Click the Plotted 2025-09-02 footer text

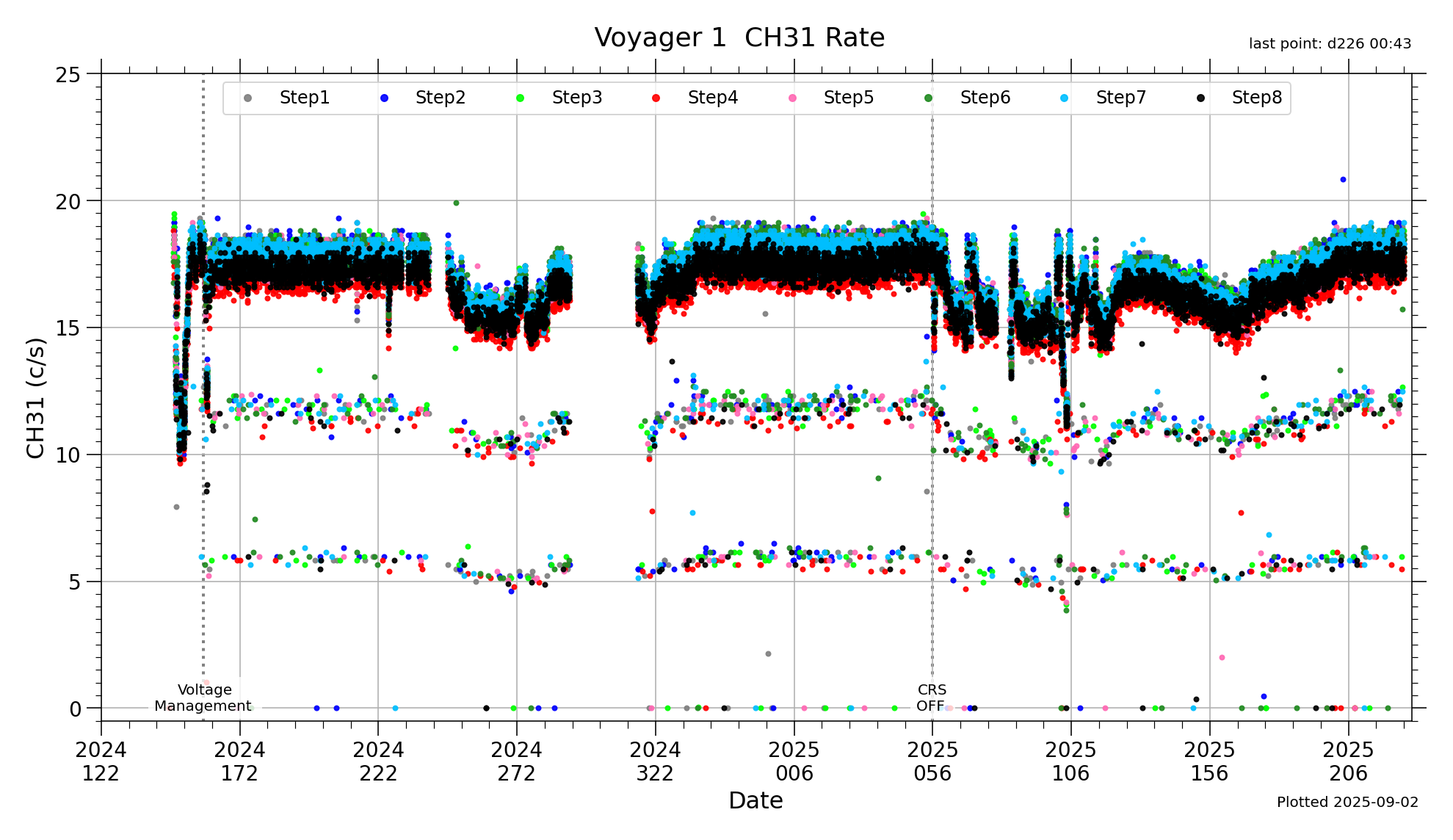(x=1347, y=802)
